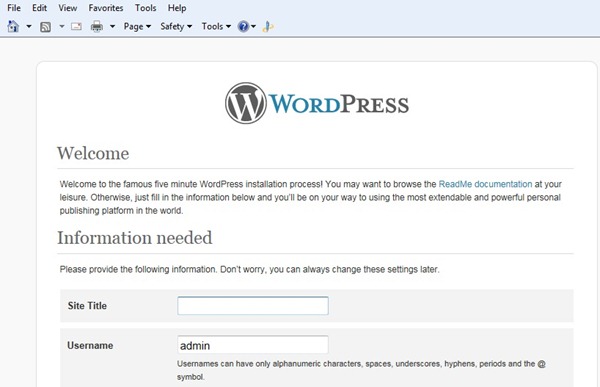Open the Favorites menu
The width and height of the screenshot is (600, 387).
106,8
